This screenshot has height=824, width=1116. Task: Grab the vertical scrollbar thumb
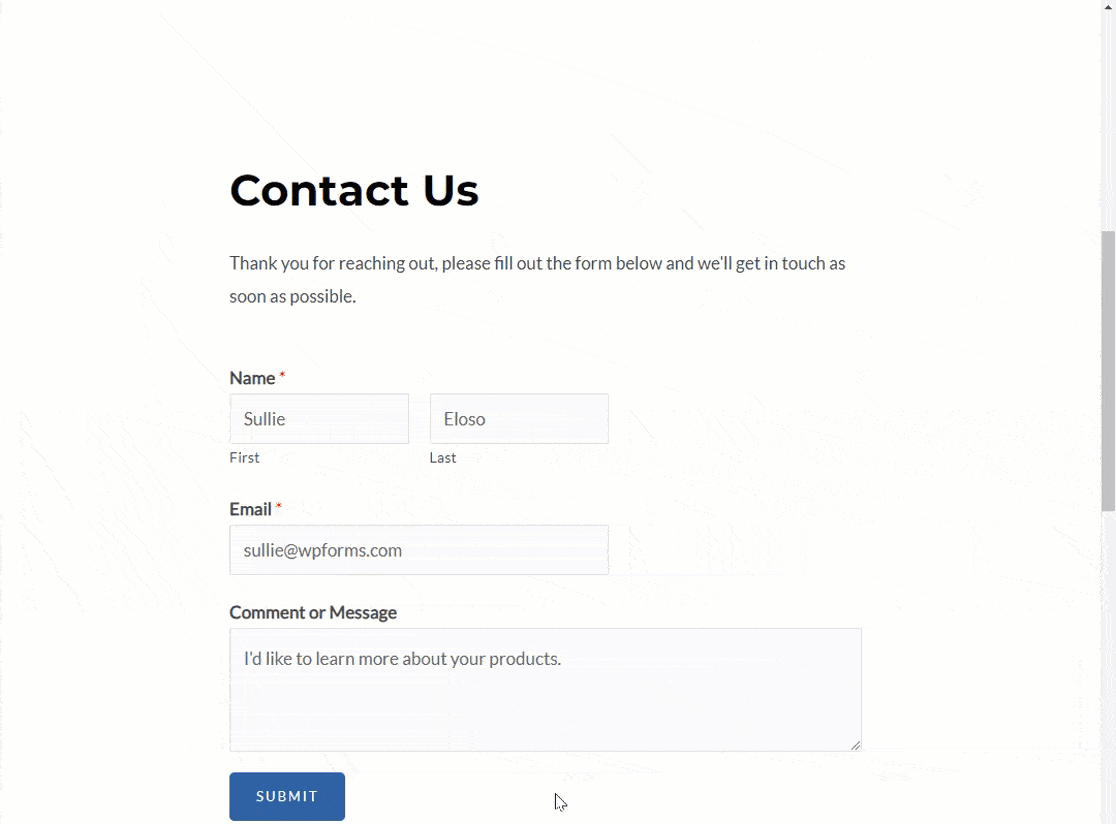click(x=1108, y=370)
